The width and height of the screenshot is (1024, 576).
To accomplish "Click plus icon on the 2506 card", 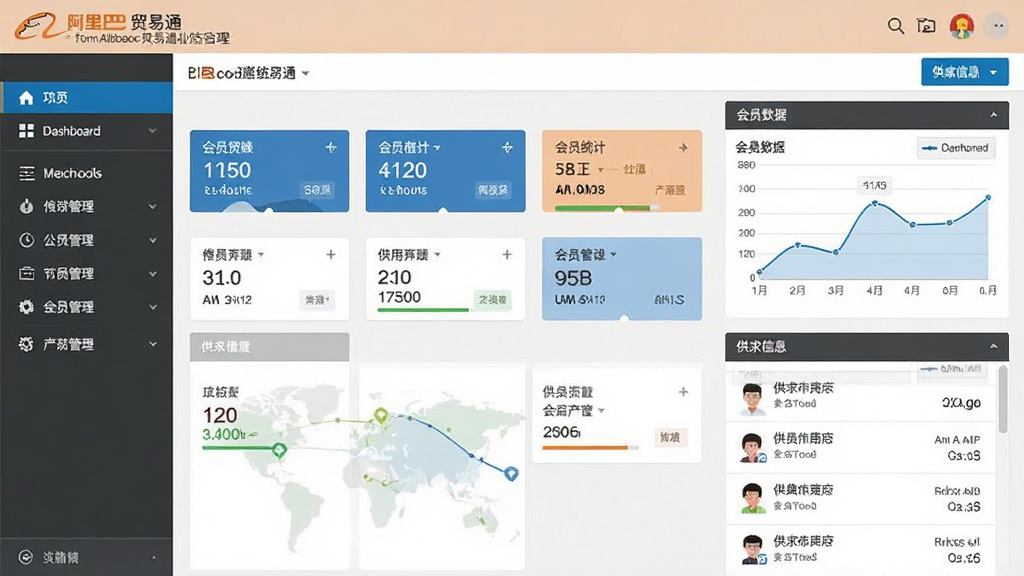I will click(x=683, y=392).
